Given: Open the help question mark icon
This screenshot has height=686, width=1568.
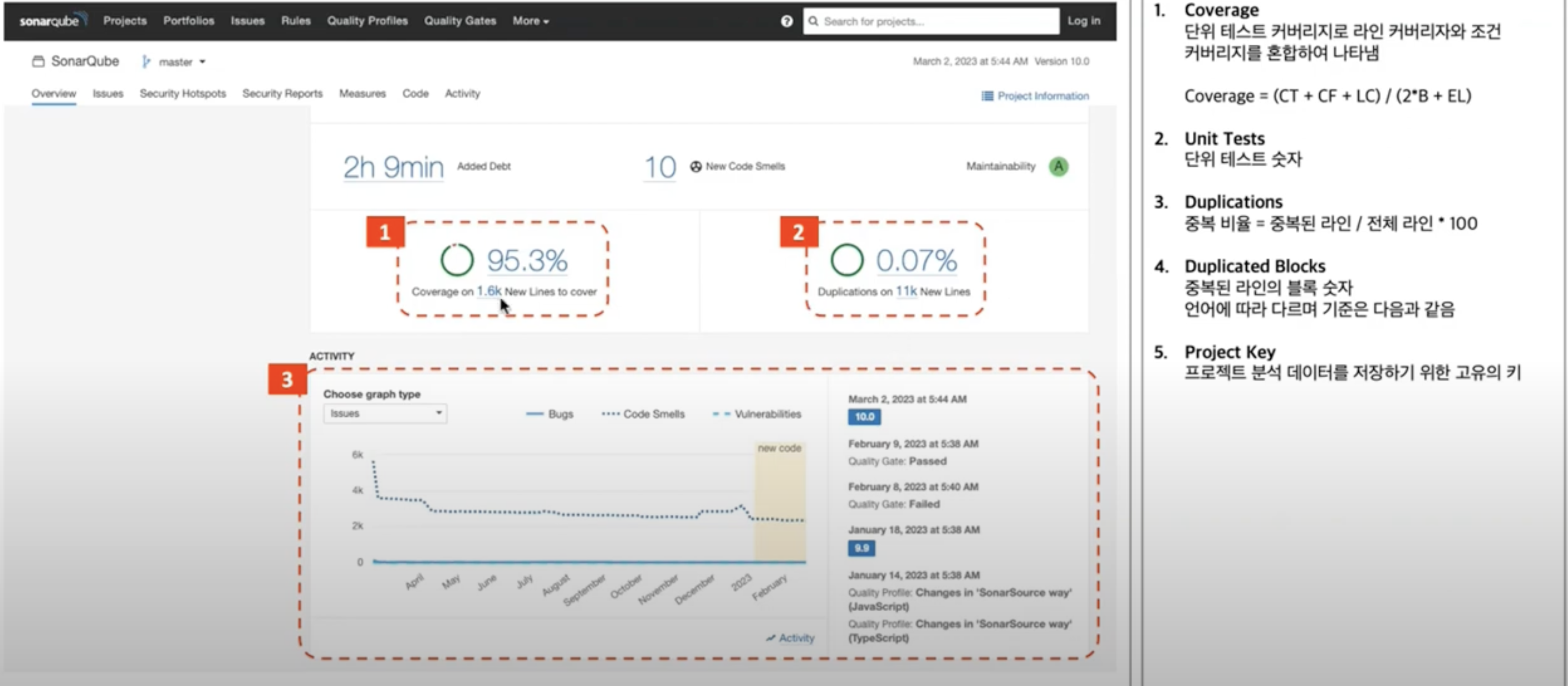Looking at the screenshot, I should 786,21.
